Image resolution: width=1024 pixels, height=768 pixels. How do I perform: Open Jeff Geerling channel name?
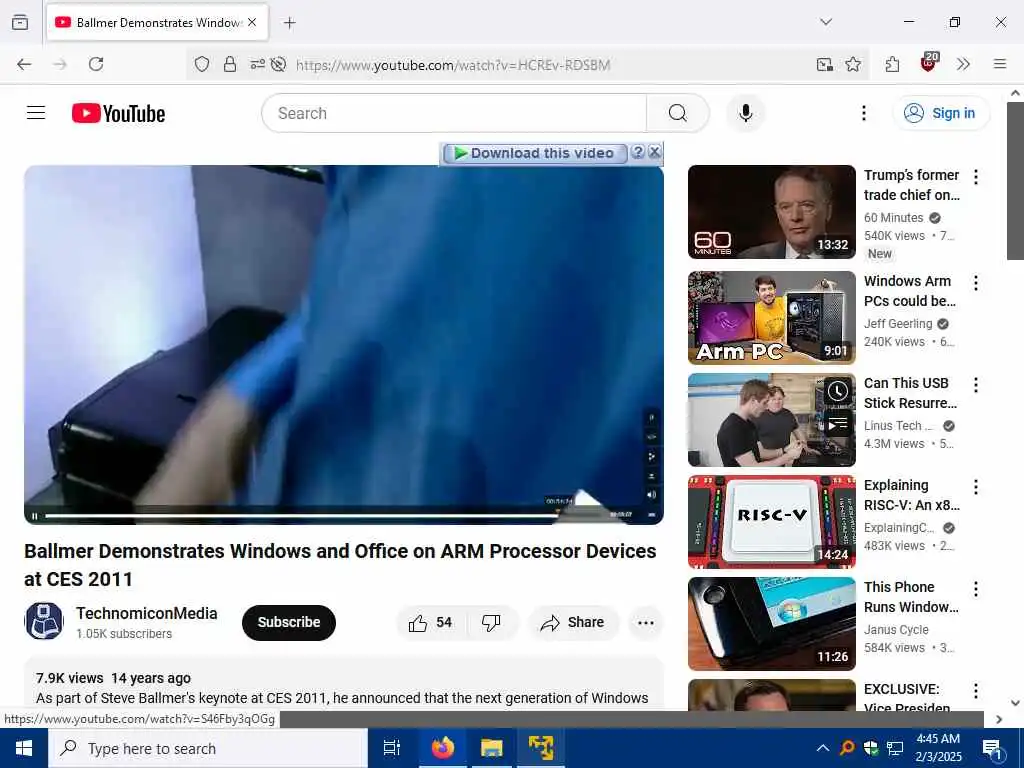coord(898,323)
